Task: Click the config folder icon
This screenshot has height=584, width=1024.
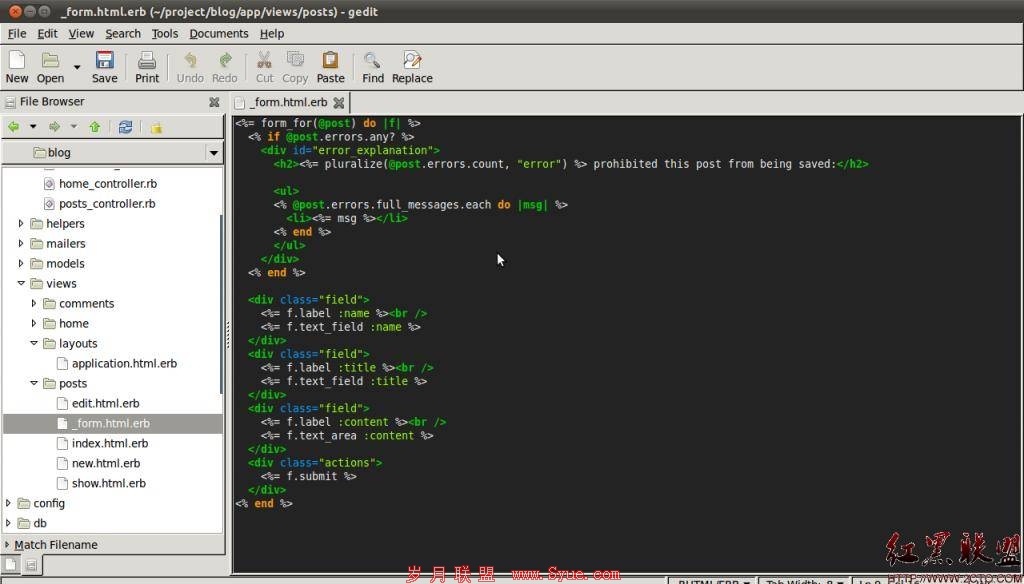Action: [x=24, y=503]
